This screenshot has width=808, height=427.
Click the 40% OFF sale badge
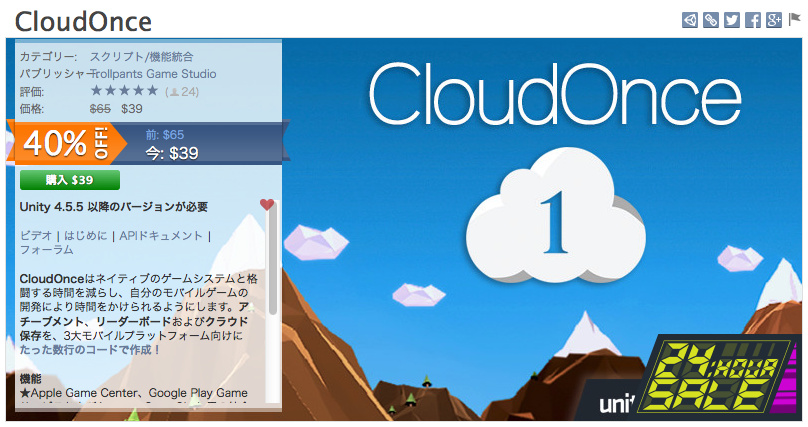pyautogui.click(x=67, y=143)
